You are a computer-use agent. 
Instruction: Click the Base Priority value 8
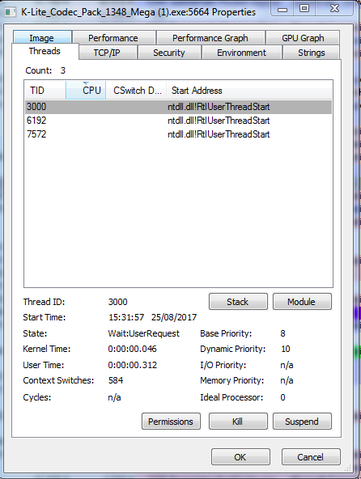tap(283, 333)
